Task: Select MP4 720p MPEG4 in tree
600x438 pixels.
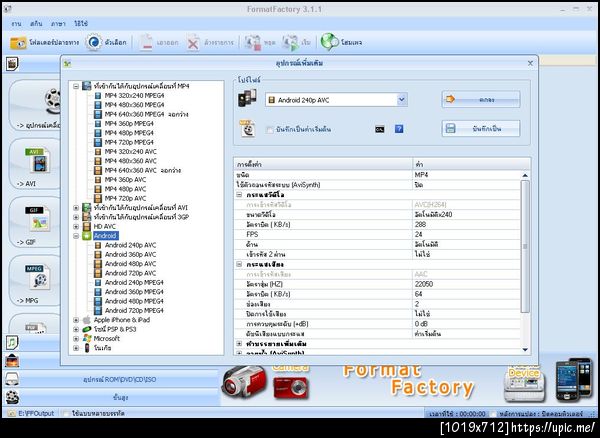Action: click(x=129, y=142)
